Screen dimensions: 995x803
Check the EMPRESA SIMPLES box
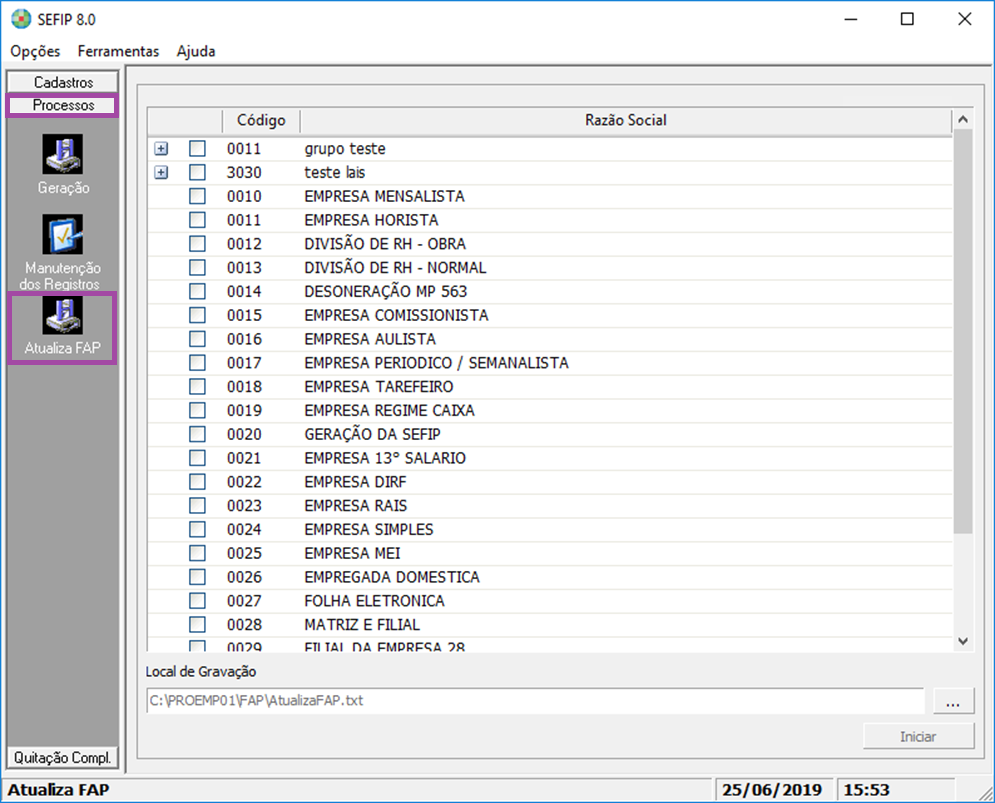[x=197, y=529]
